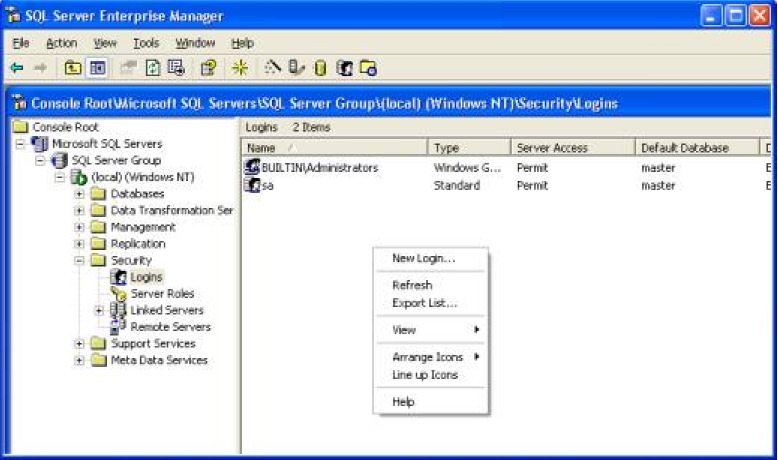
Task: Click the Run a Wizard wand icon
Action: click(272, 68)
